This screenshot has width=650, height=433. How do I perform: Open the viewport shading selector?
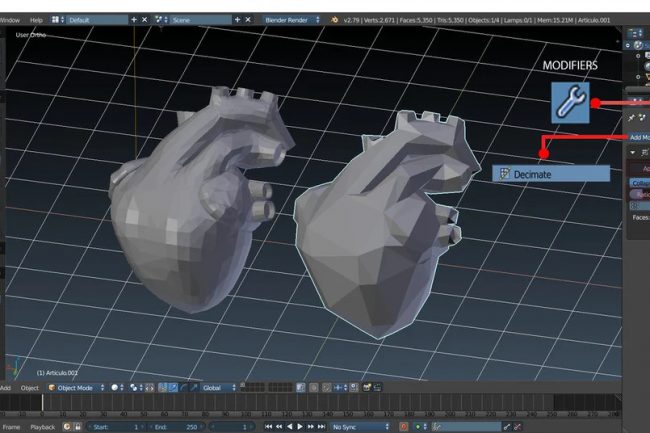tap(117, 388)
